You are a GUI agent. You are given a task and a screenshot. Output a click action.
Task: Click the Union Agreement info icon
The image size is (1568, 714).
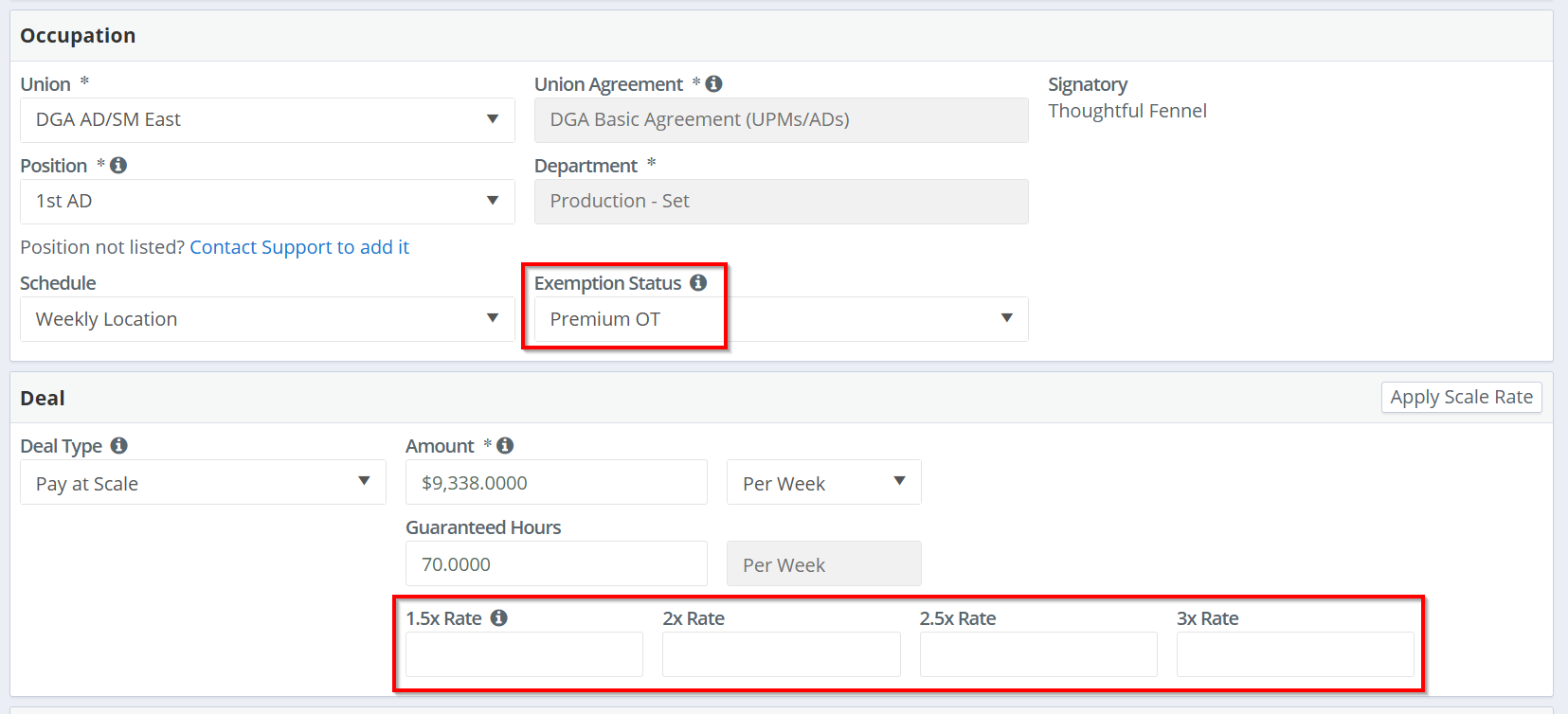tap(713, 84)
